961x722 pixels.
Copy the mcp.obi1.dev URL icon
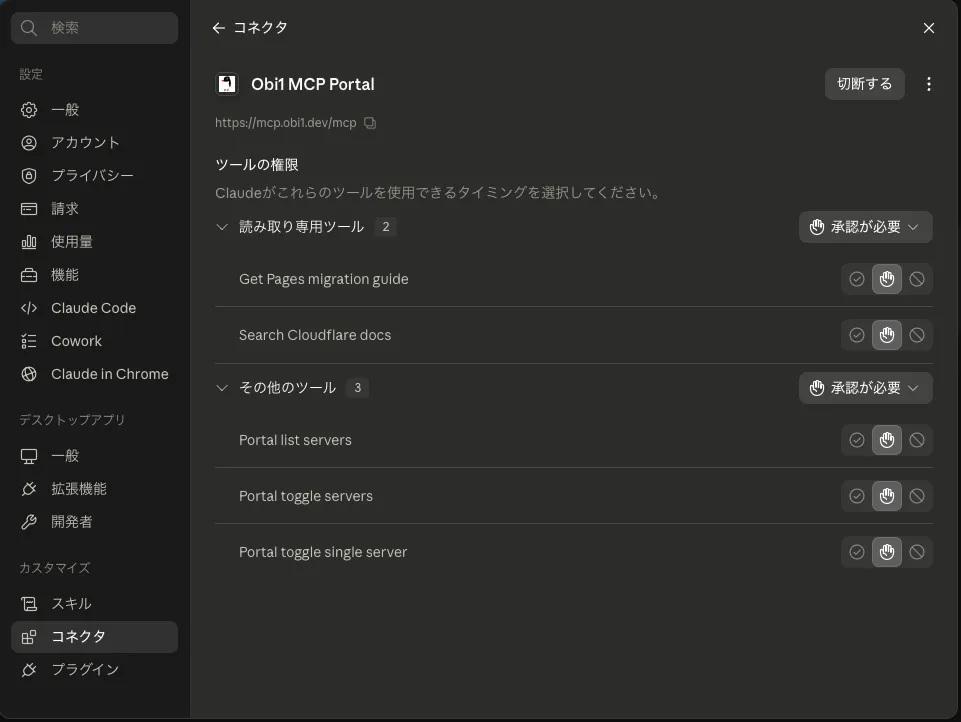370,123
